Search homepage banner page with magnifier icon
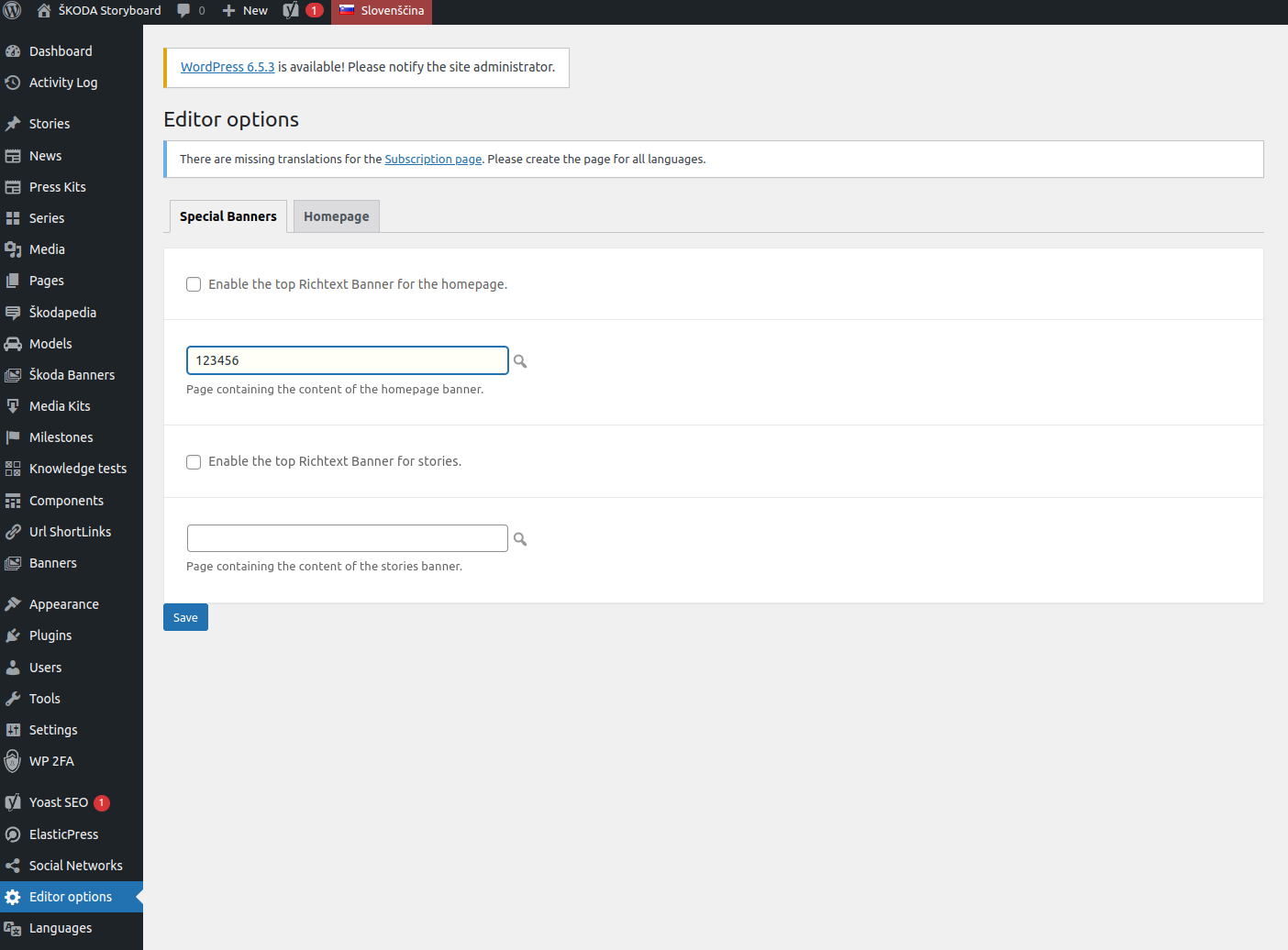This screenshot has height=950, width=1288. coord(520,361)
